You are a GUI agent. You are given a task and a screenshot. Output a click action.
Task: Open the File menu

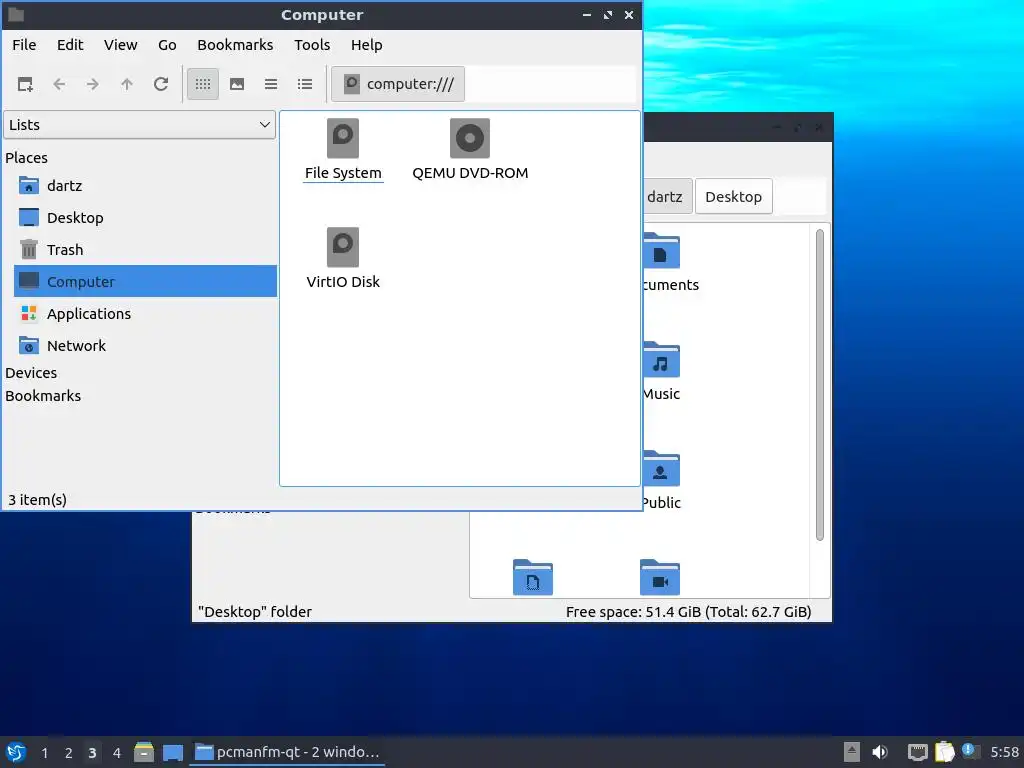click(x=24, y=45)
